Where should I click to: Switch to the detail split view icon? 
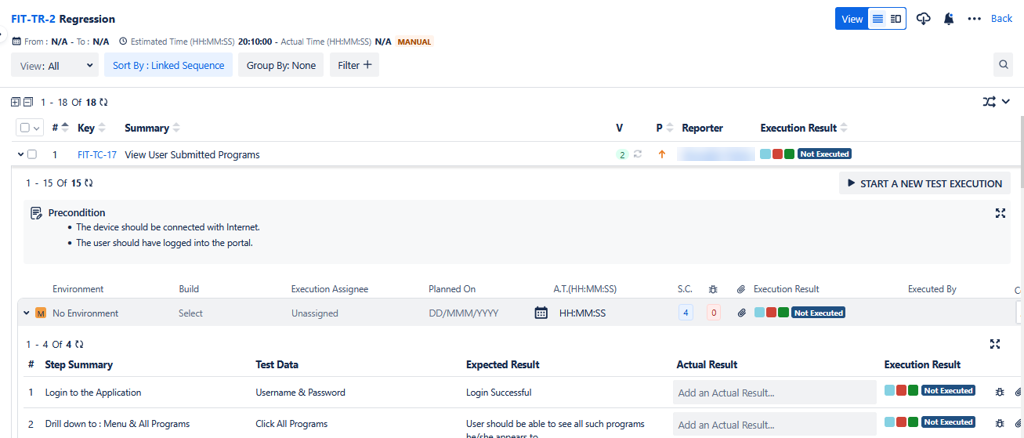click(896, 19)
